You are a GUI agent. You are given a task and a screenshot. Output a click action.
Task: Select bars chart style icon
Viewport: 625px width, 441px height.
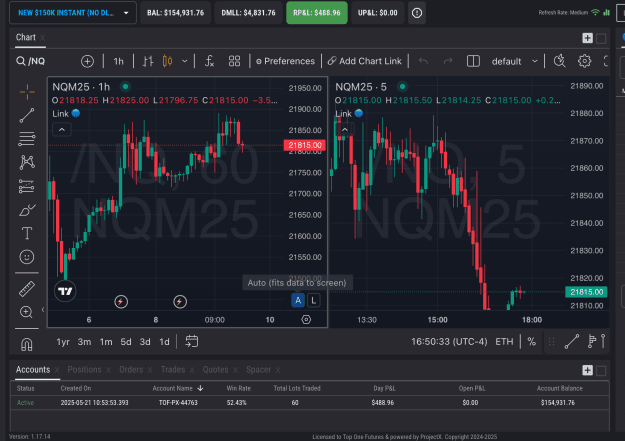point(148,61)
